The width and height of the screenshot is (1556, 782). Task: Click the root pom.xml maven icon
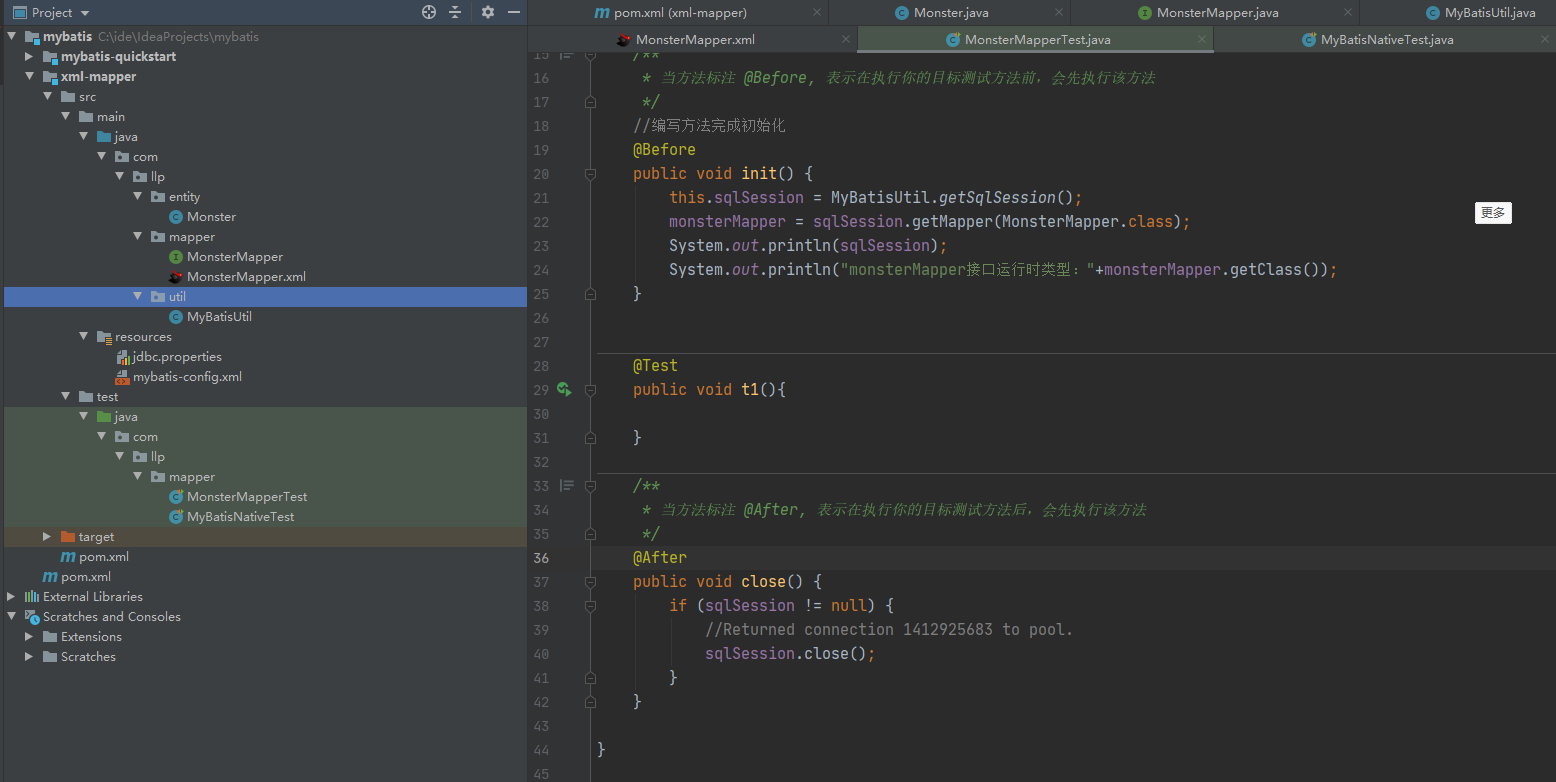[x=50, y=576]
